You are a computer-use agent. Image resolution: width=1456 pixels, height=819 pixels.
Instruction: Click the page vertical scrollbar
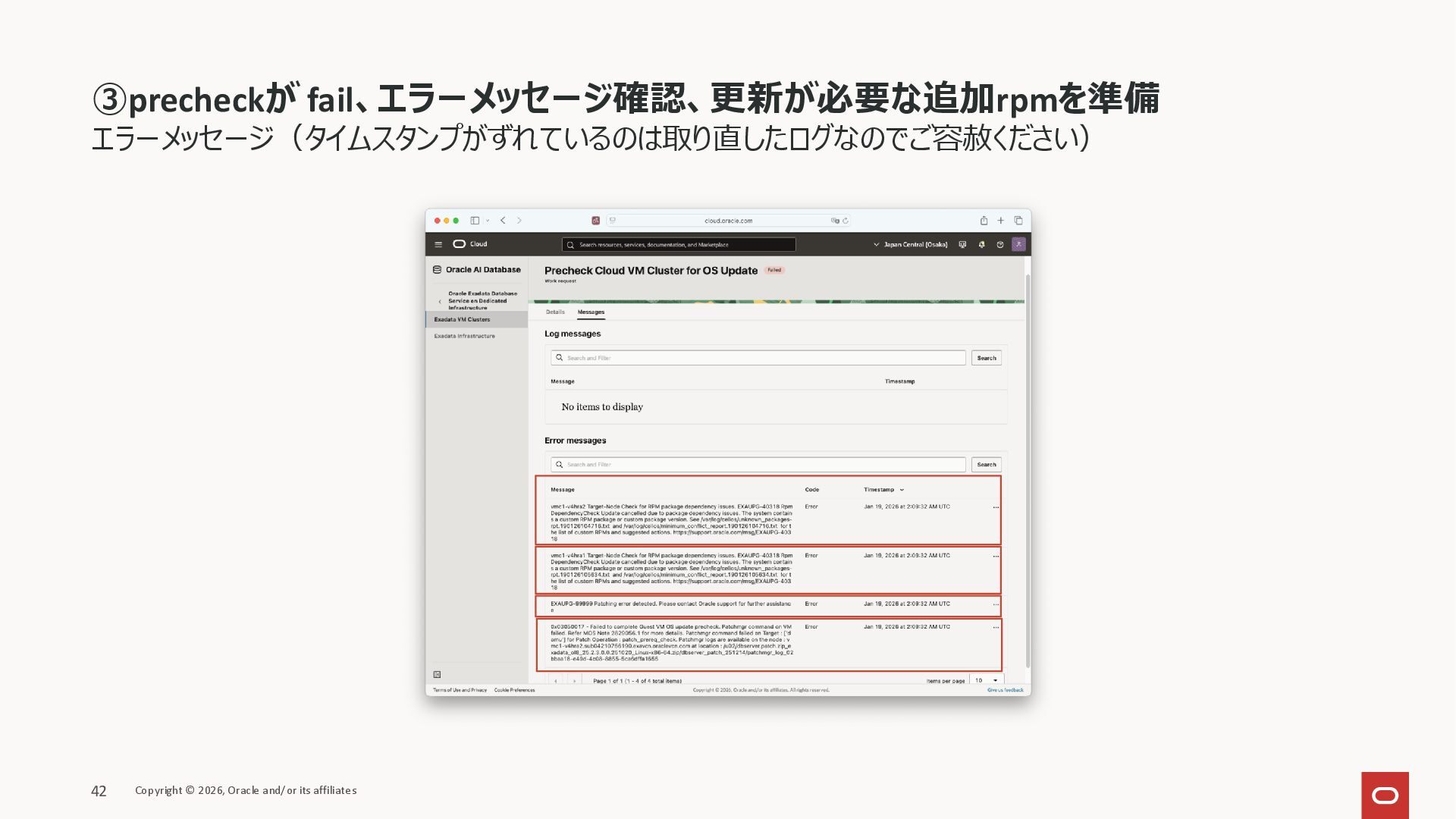(1028, 470)
